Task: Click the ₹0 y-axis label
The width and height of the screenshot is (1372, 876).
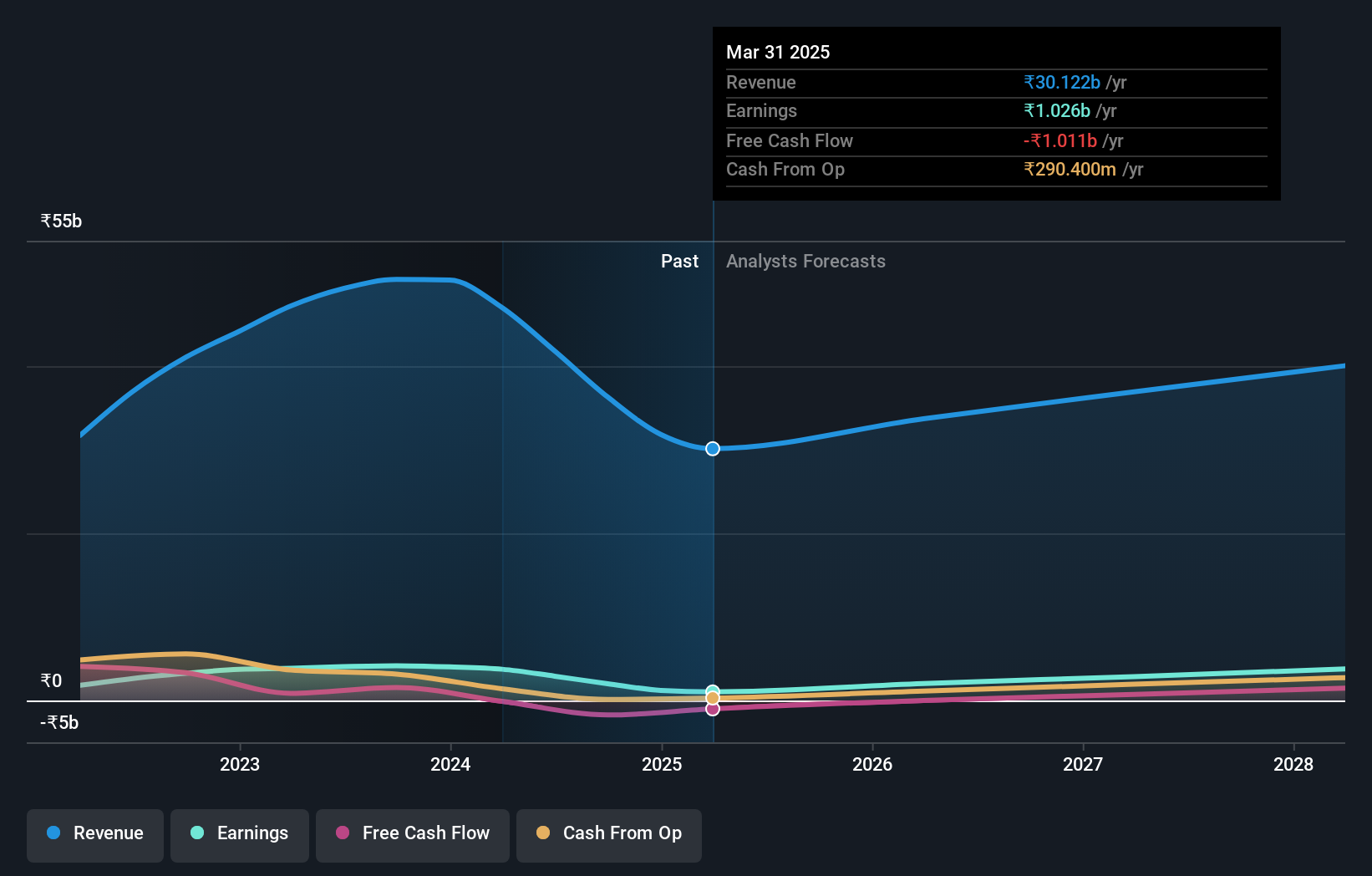Action: [51, 680]
